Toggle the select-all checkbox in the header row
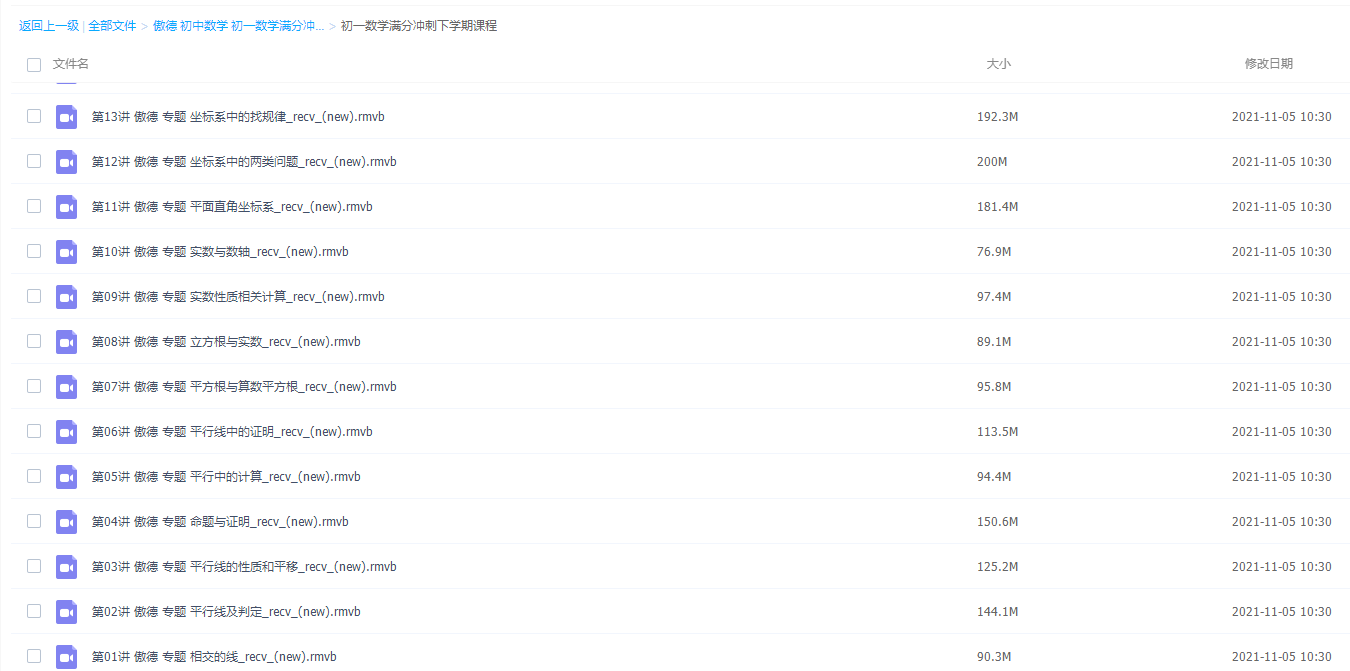This screenshot has height=671, width=1350. 33,63
